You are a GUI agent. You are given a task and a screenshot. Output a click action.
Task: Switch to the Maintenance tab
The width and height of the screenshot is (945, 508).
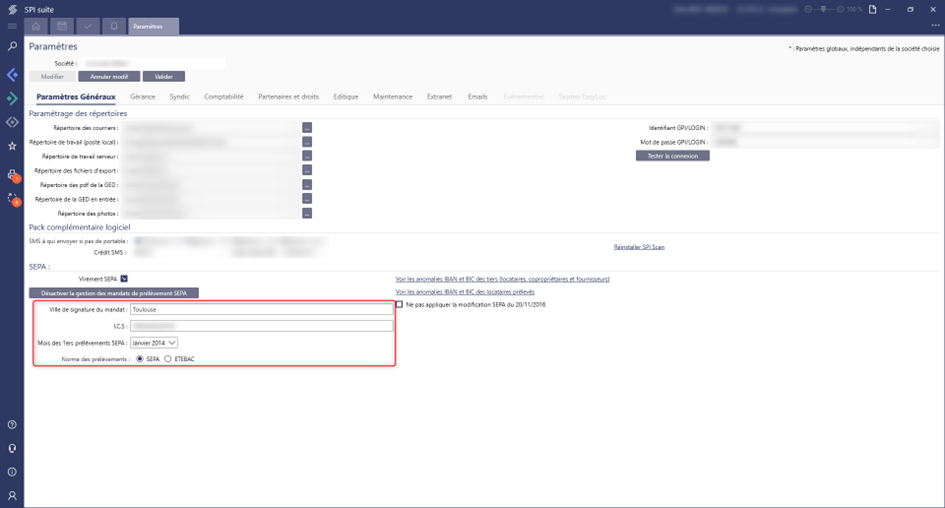coord(393,96)
